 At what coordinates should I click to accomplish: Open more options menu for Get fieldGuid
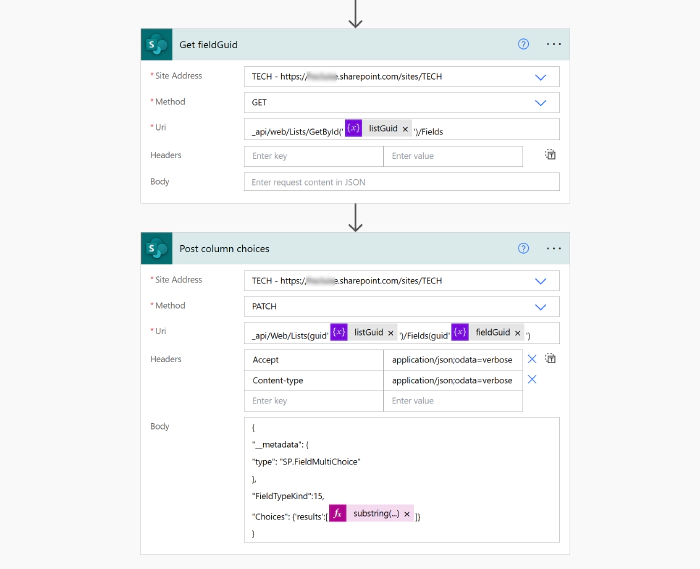(x=554, y=45)
